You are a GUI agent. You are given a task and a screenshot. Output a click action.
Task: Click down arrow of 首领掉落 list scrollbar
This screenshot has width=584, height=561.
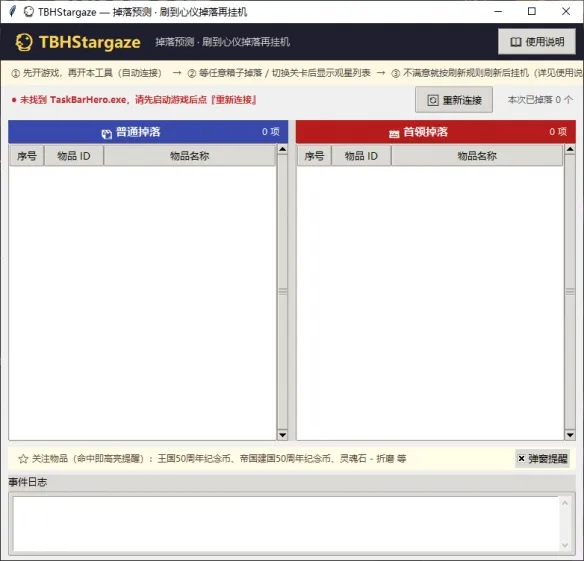[x=570, y=435]
